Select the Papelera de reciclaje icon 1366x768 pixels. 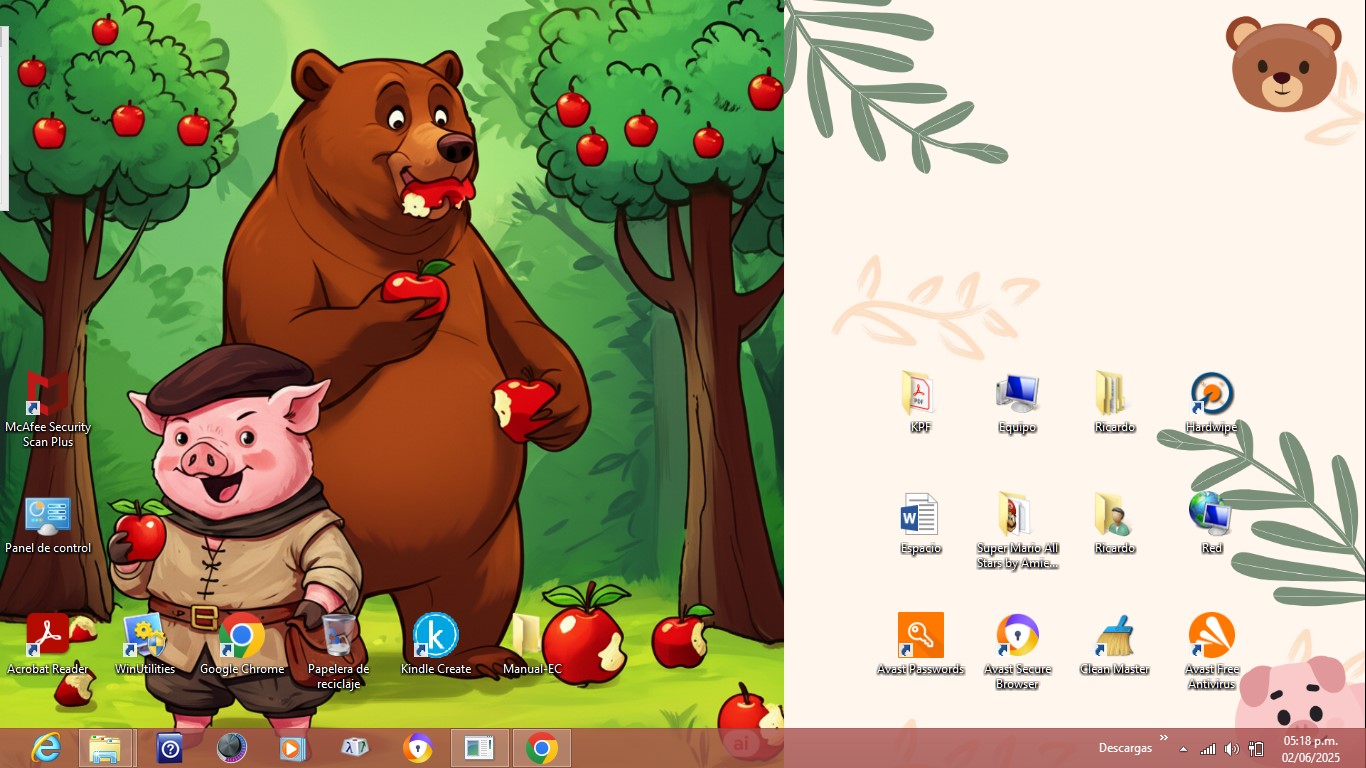pos(339,651)
